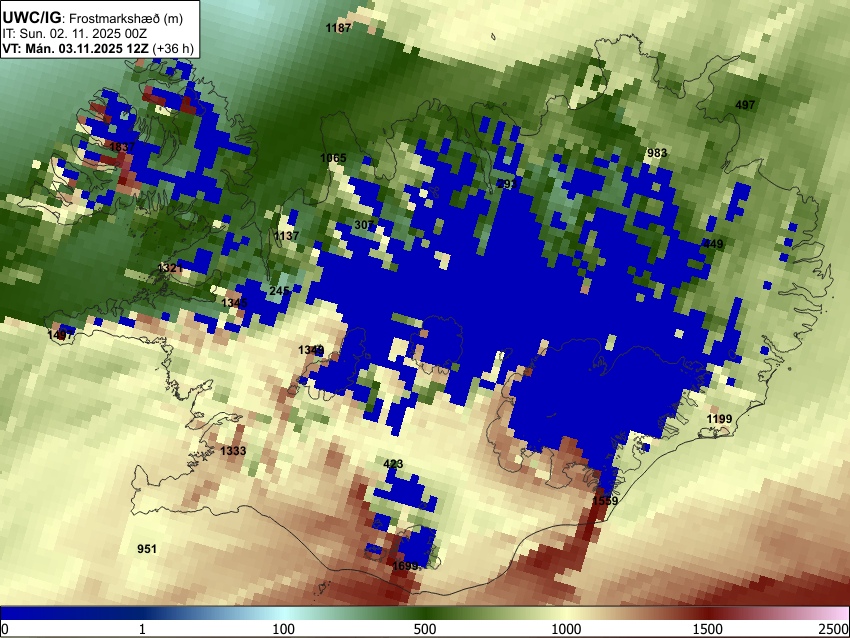Viewport: 850px width, 638px height.
Task: Click the title text "UWC/IG: Frostmarkshæð (m)"
Action: (93, 18)
